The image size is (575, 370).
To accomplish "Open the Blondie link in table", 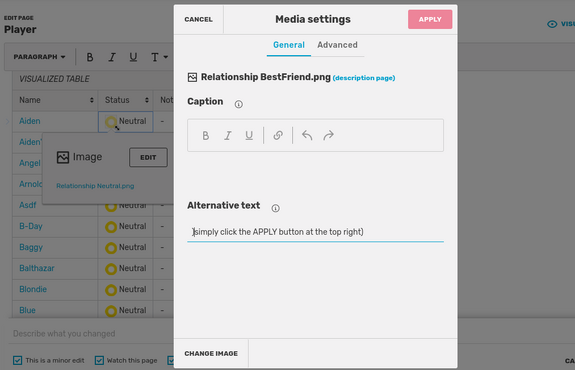I will pos(33,289).
